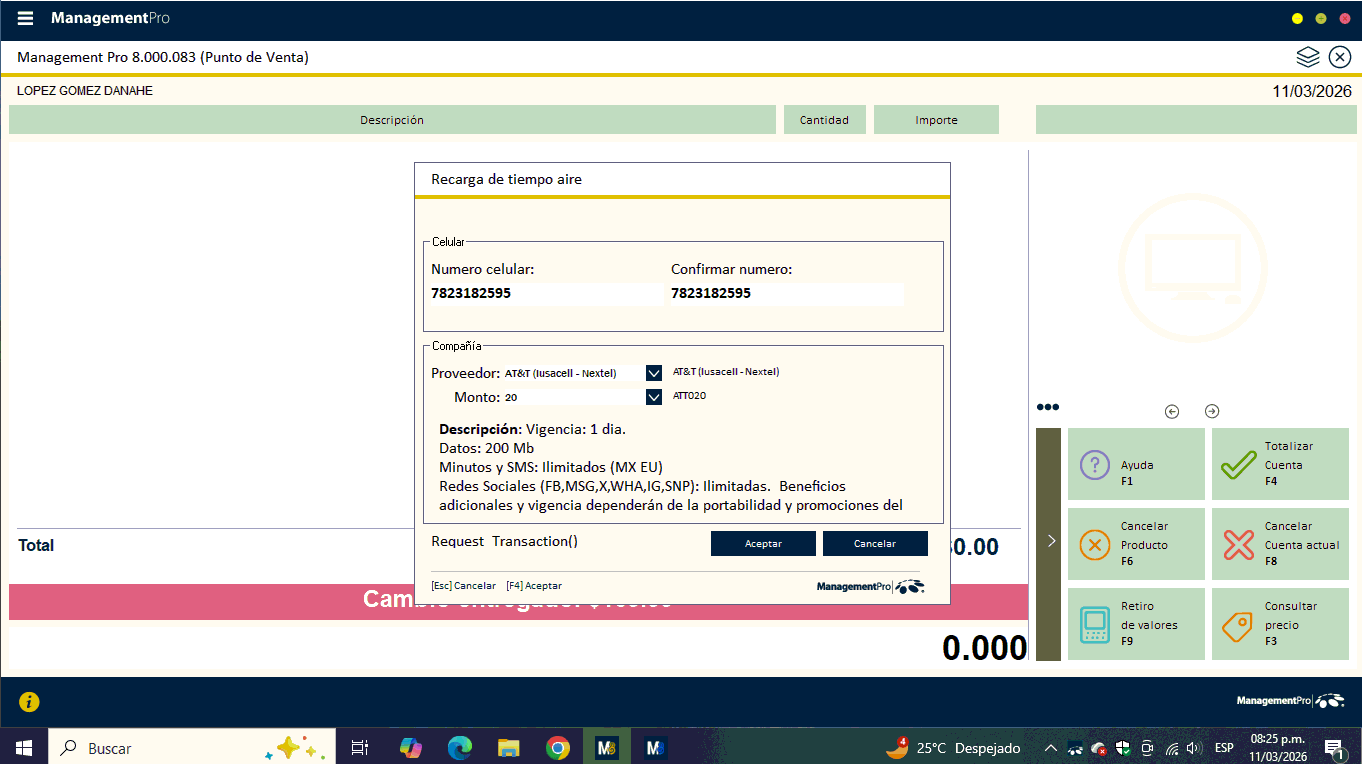Click Consultar precio F3 tag button
The height and width of the screenshot is (764, 1362).
click(x=1280, y=624)
